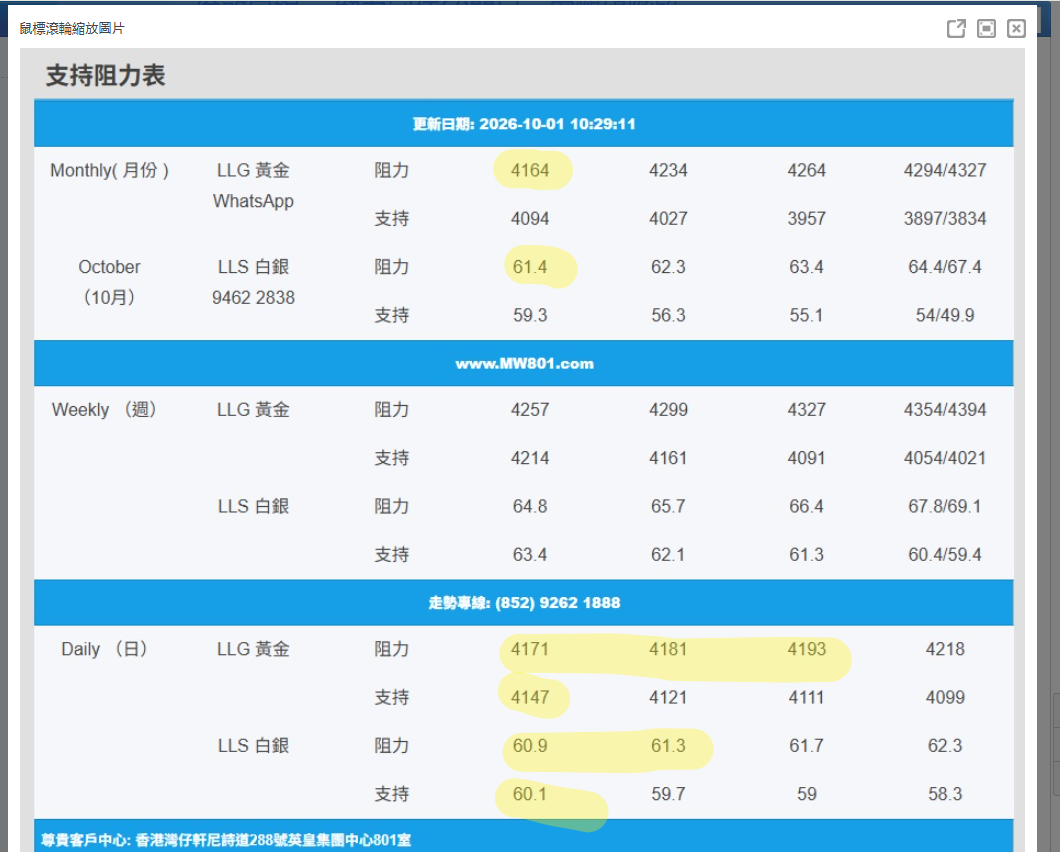Click the www.MW801.com banner text
The width and height of the screenshot is (1060, 852).
[524, 364]
